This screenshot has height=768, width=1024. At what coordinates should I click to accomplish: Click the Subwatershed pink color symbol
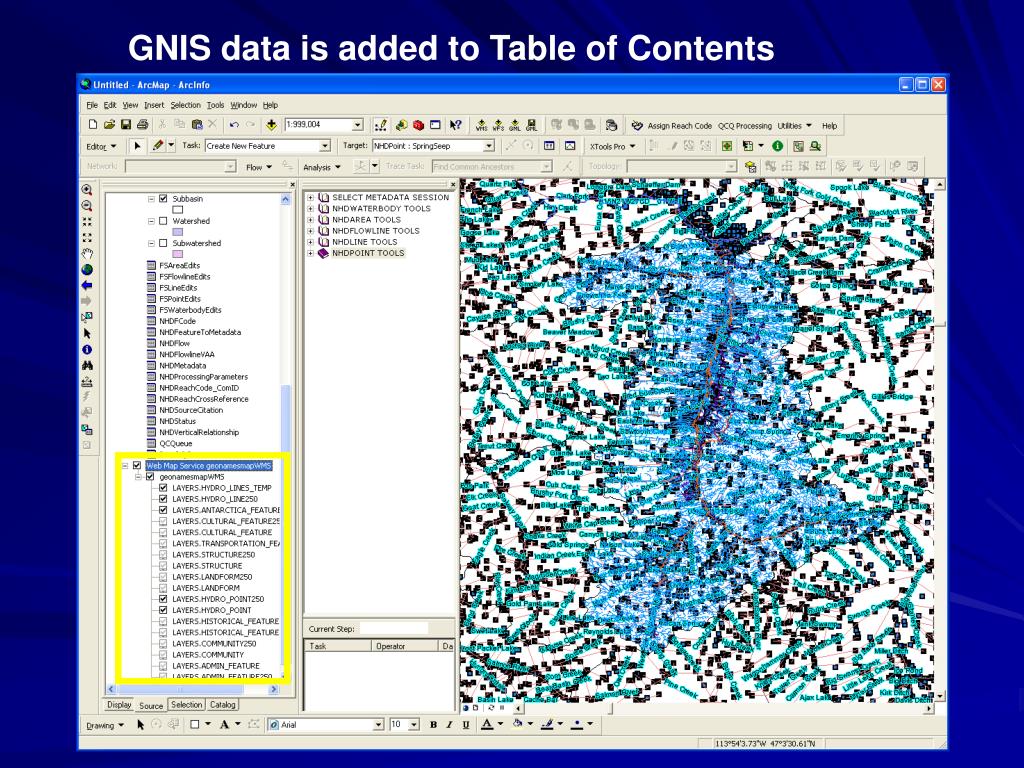point(178,254)
